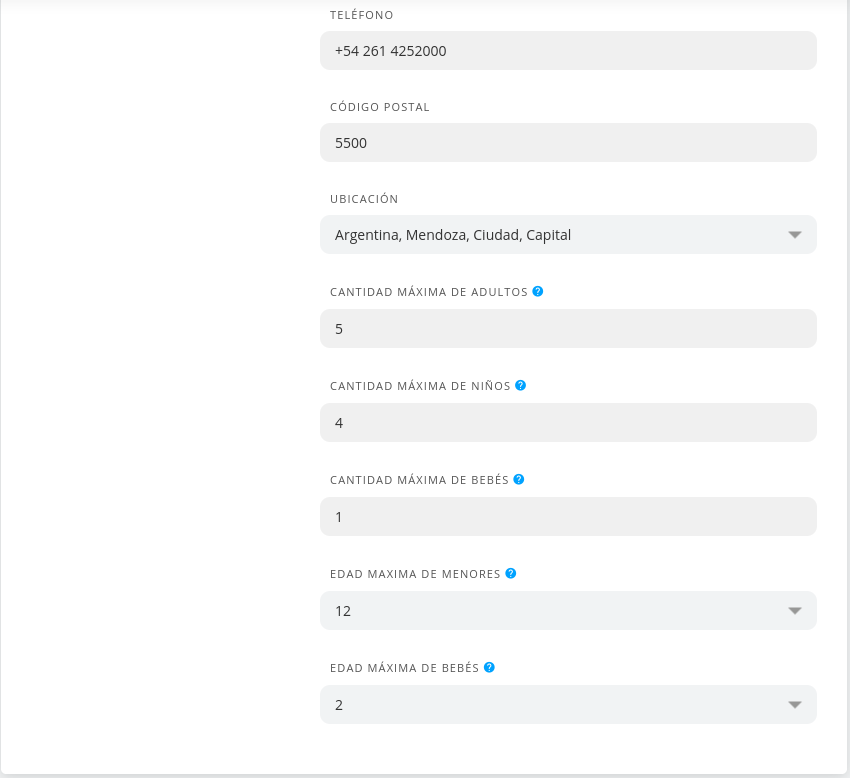The image size is (850, 778).
Task: Click the field showing value 4
Action: pyautogui.click(x=568, y=422)
